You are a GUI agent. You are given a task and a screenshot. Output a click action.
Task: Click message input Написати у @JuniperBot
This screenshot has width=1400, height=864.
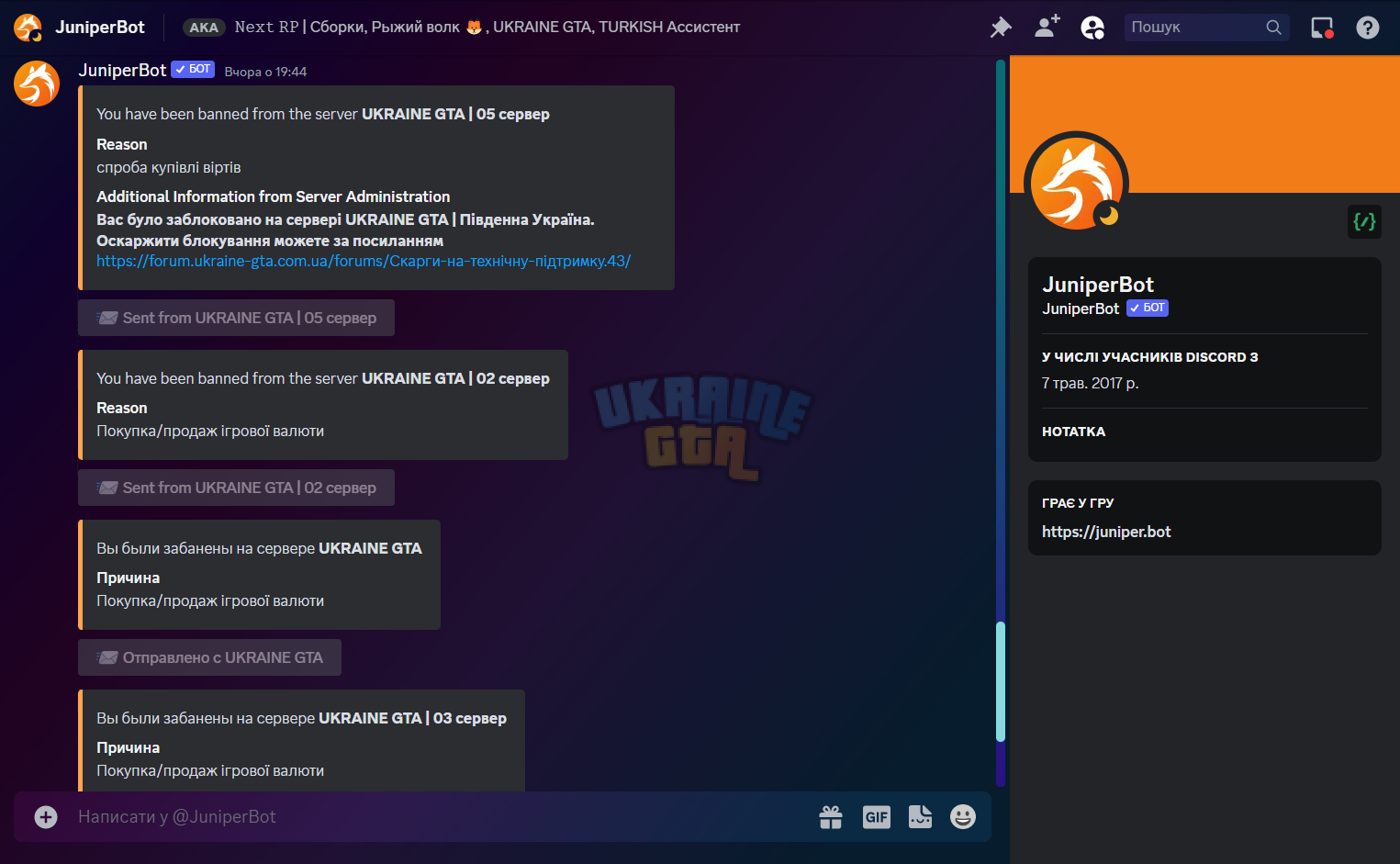(x=441, y=816)
